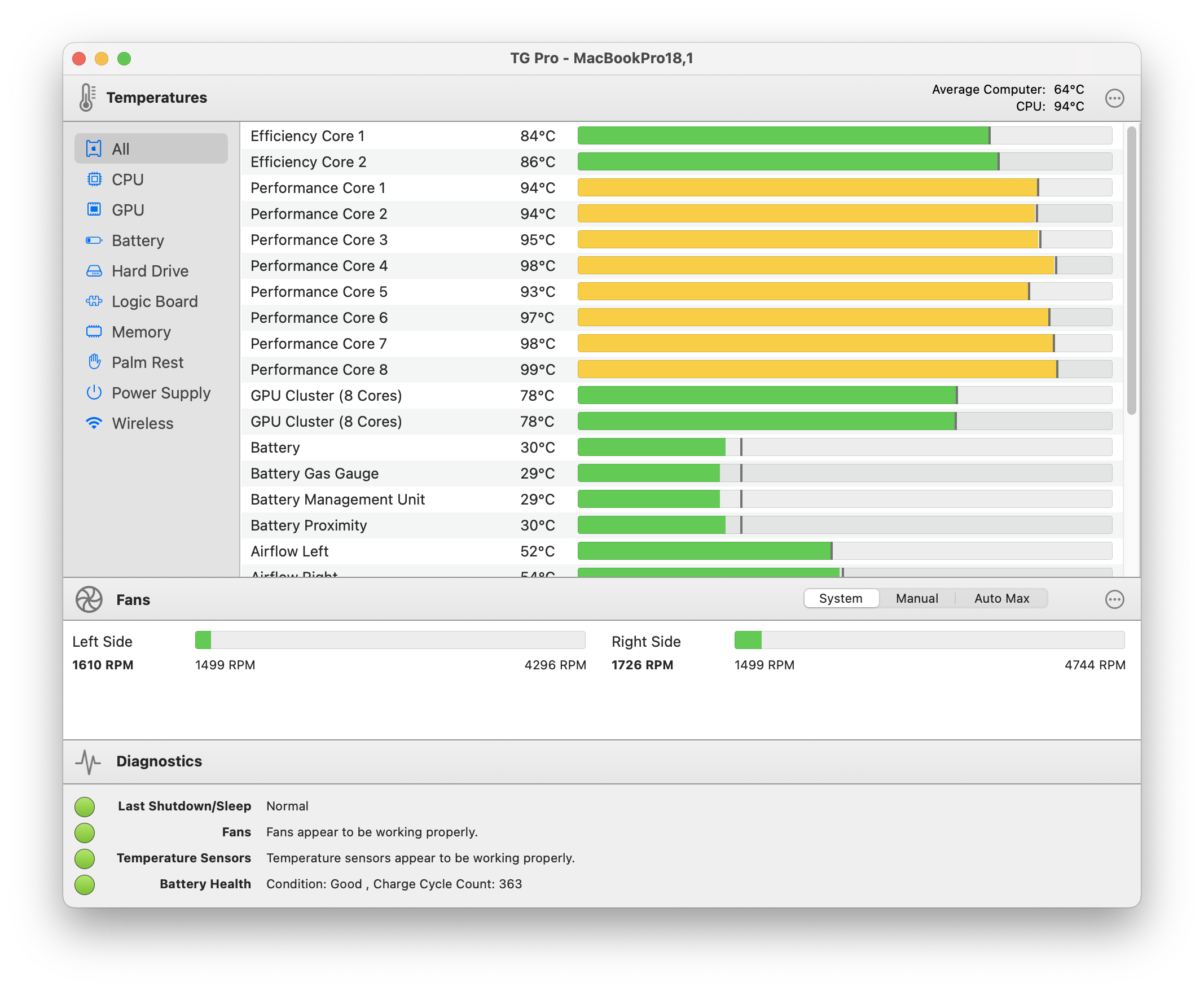Select the All category icon in sidebar
The width and height of the screenshot is (1204, 991).
(94, 148)
